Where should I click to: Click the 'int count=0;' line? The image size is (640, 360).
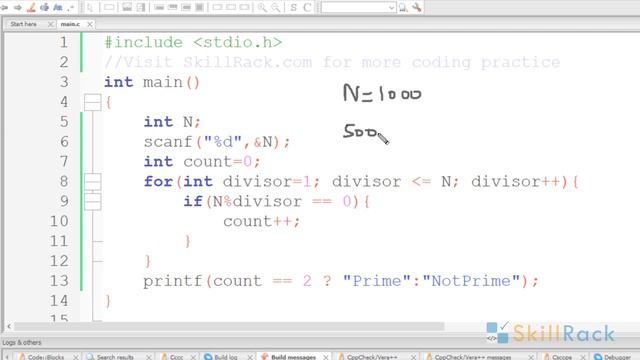tap(202, 162)
